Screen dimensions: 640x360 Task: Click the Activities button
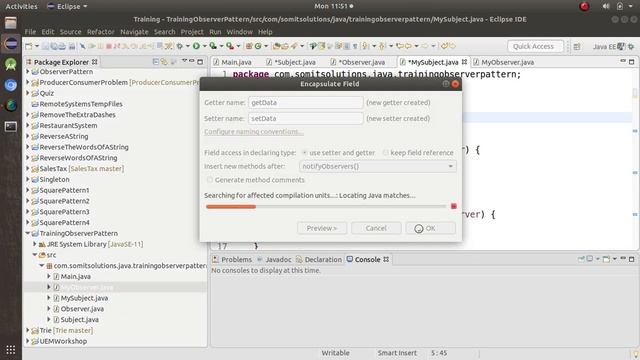pyautogui.click(x=21, y=6)
